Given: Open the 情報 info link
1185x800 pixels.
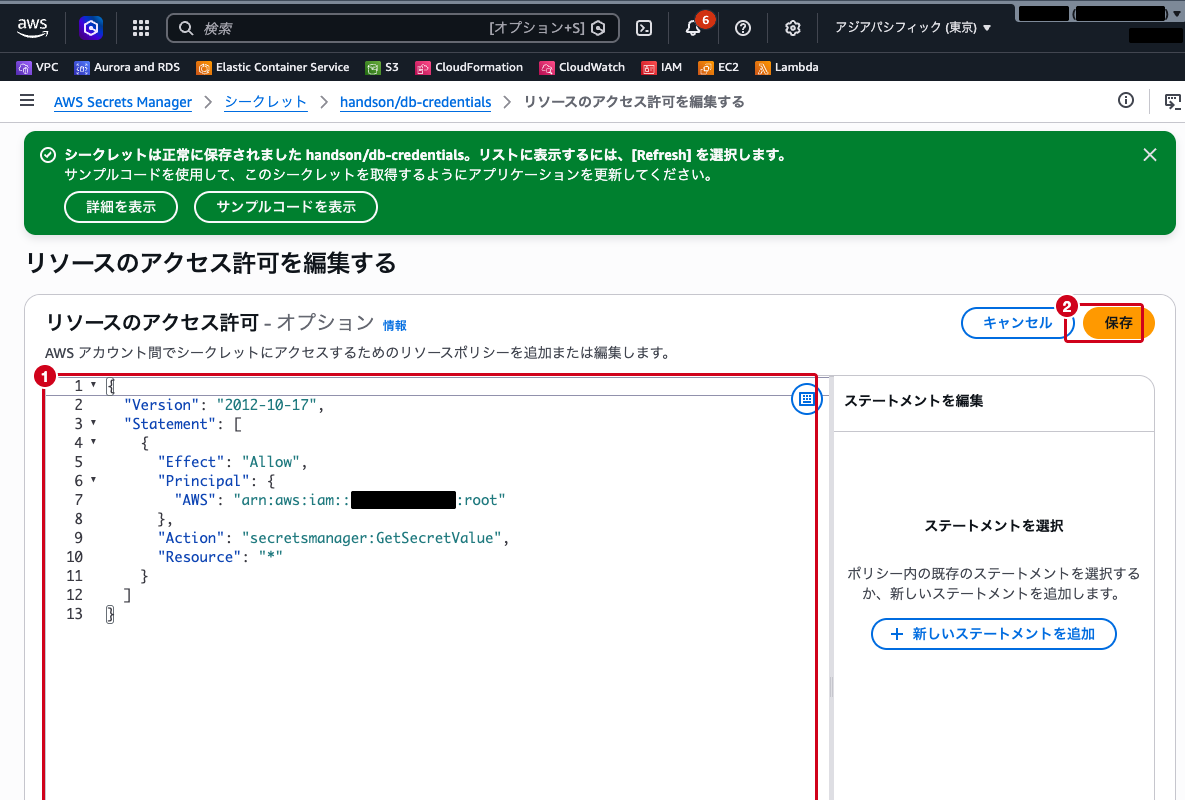Looking at the screenshot, I should (394, 326).
